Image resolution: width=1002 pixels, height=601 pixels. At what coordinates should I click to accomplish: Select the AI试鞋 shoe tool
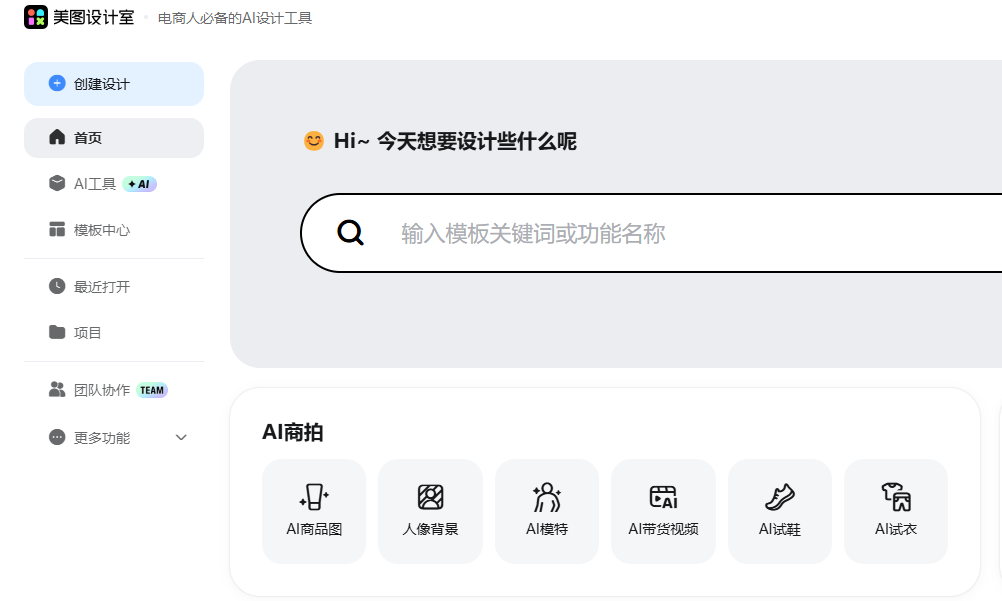pos(780,511)
